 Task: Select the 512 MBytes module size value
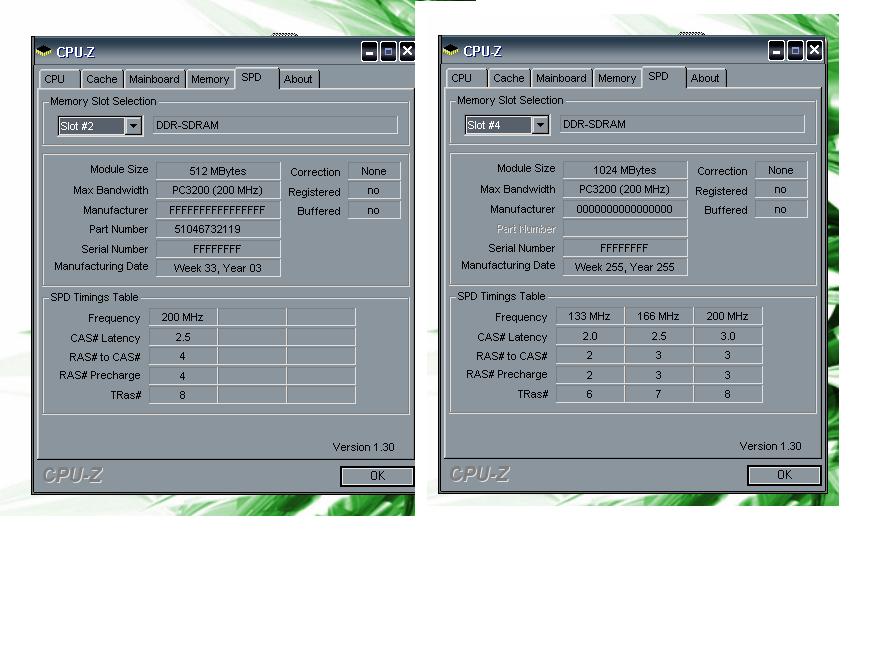point(218,171)
